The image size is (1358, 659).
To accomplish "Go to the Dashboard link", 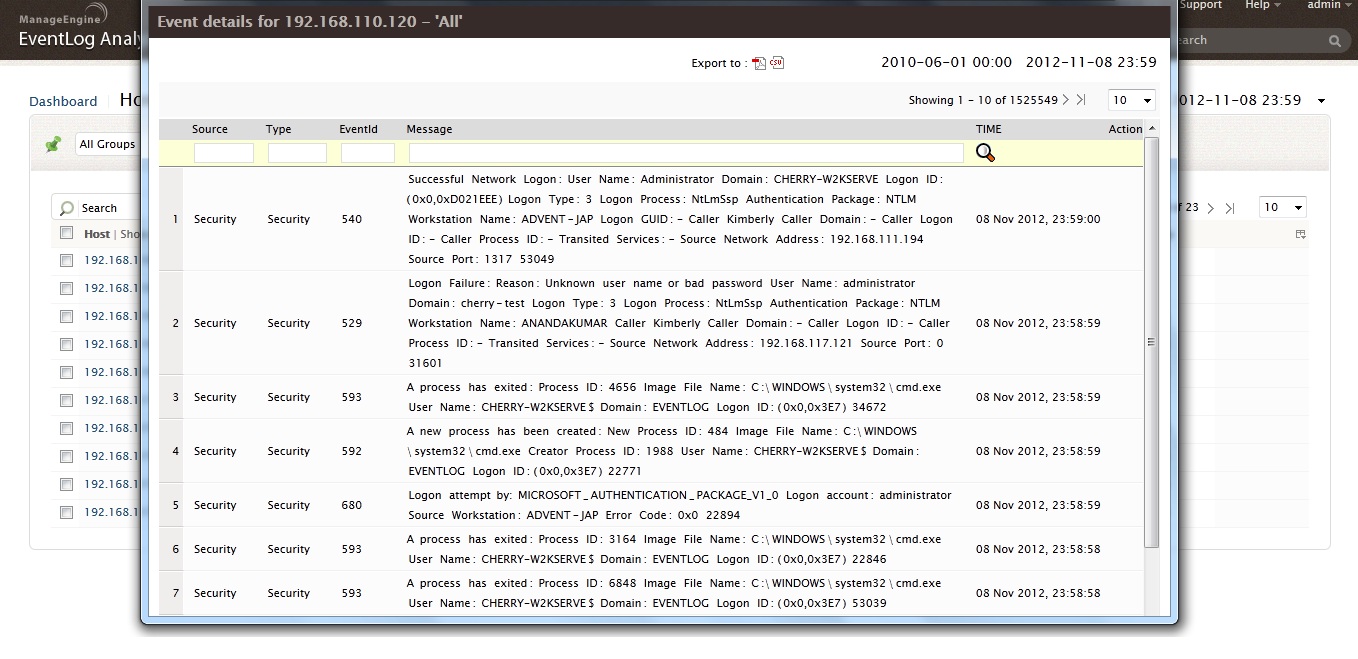I will pyautogui.click(x=63, y=101).
